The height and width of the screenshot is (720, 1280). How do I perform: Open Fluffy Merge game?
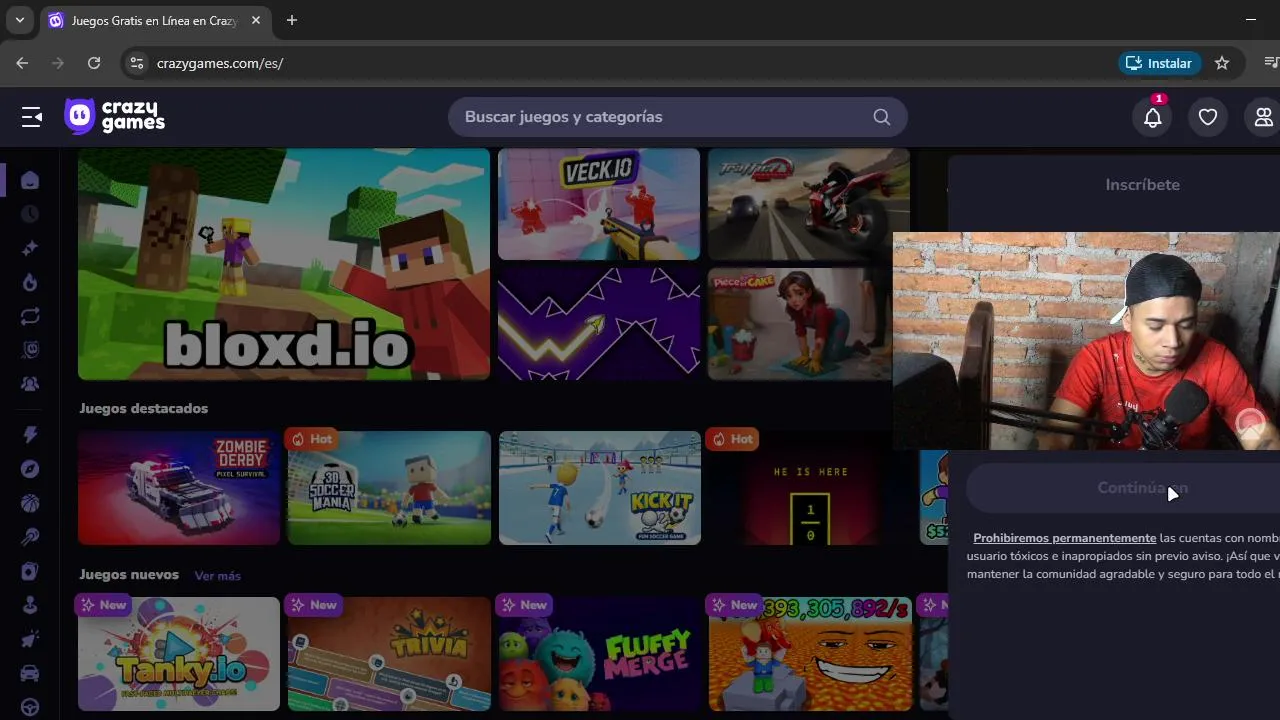599,654
